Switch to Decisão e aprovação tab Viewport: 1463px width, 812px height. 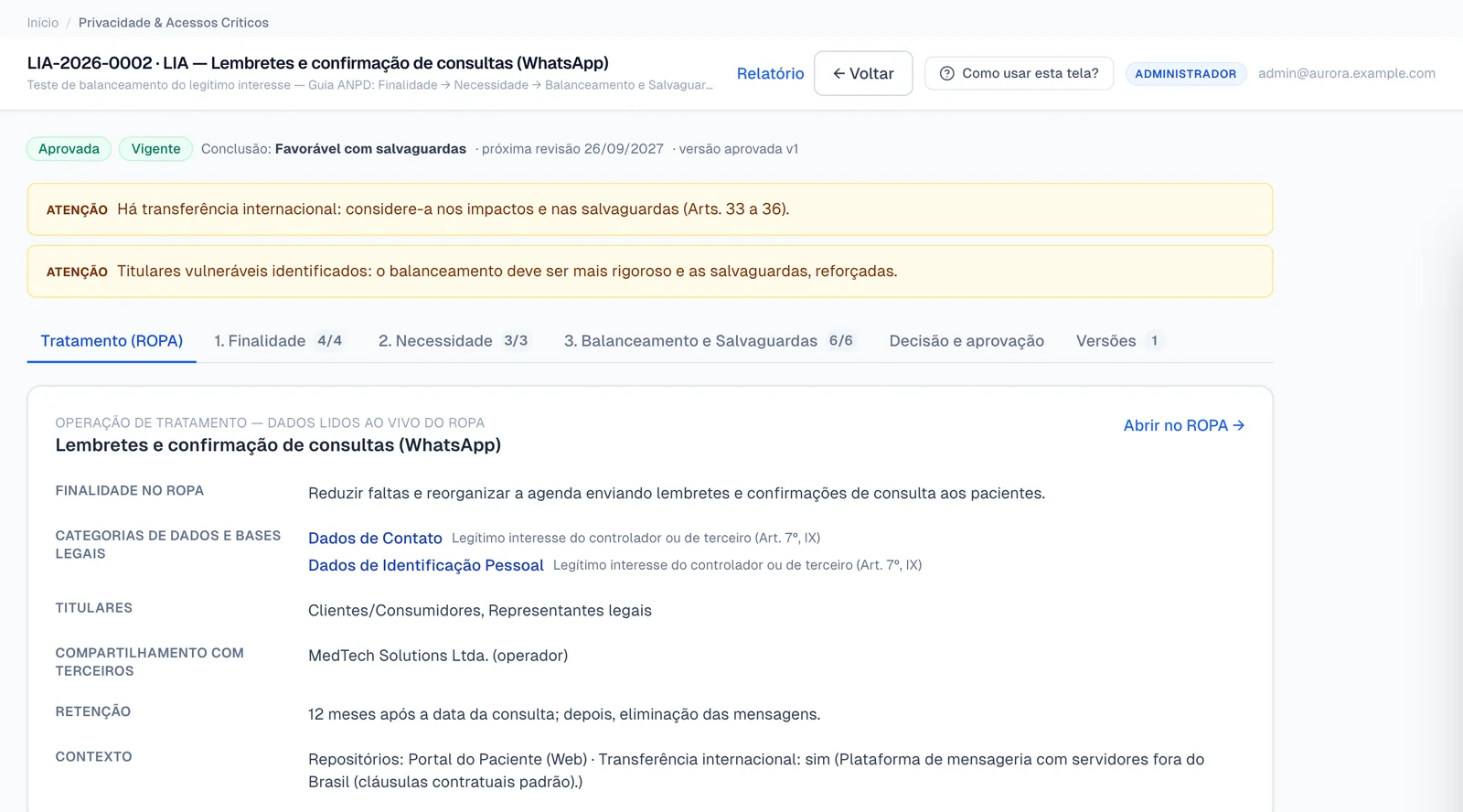(966, 341)
